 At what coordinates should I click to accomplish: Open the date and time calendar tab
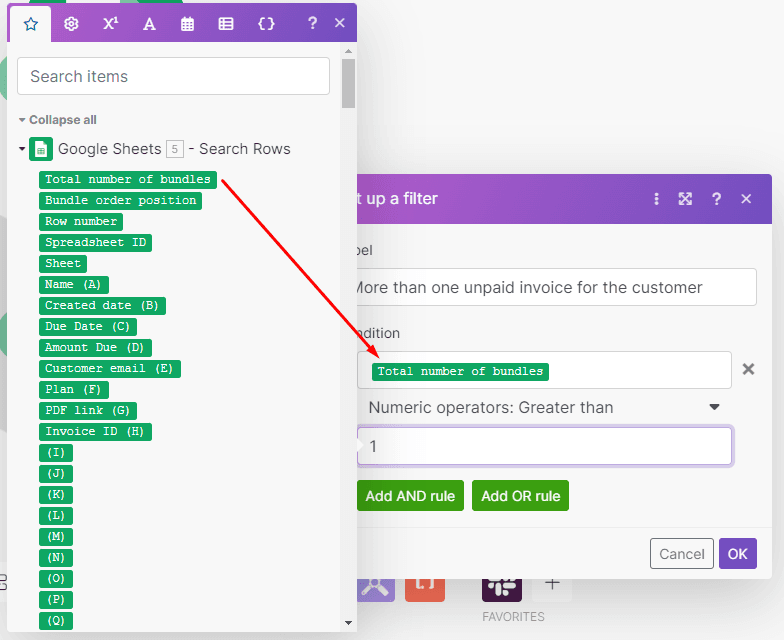[187, 24]
